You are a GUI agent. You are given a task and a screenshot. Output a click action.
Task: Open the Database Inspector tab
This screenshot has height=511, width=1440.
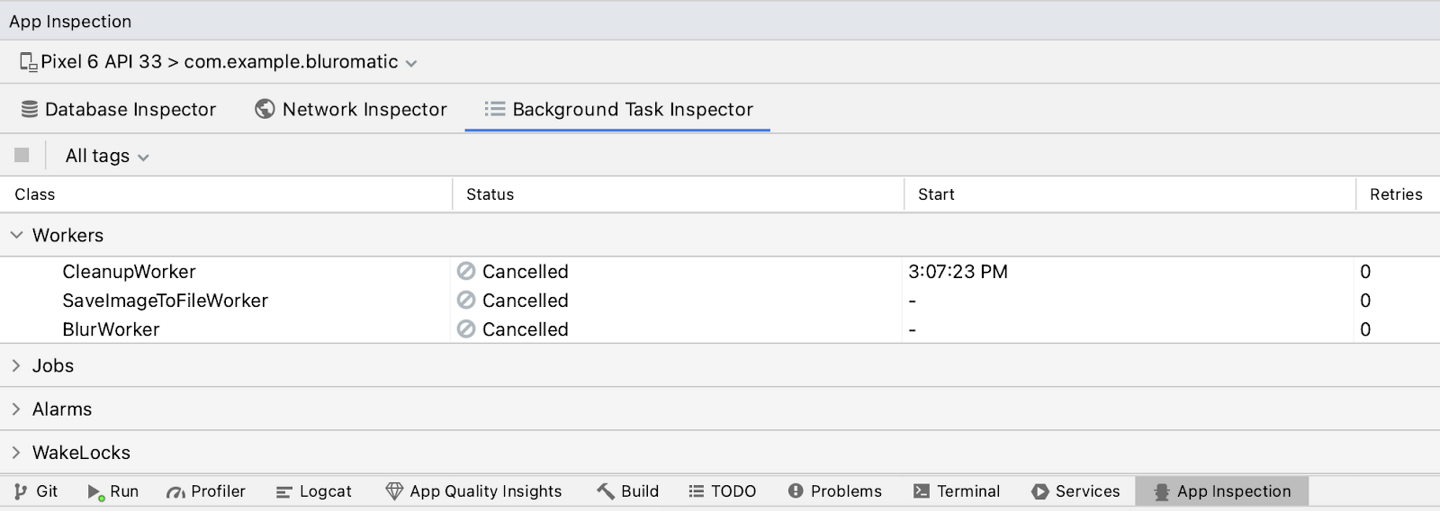(119, 109)
